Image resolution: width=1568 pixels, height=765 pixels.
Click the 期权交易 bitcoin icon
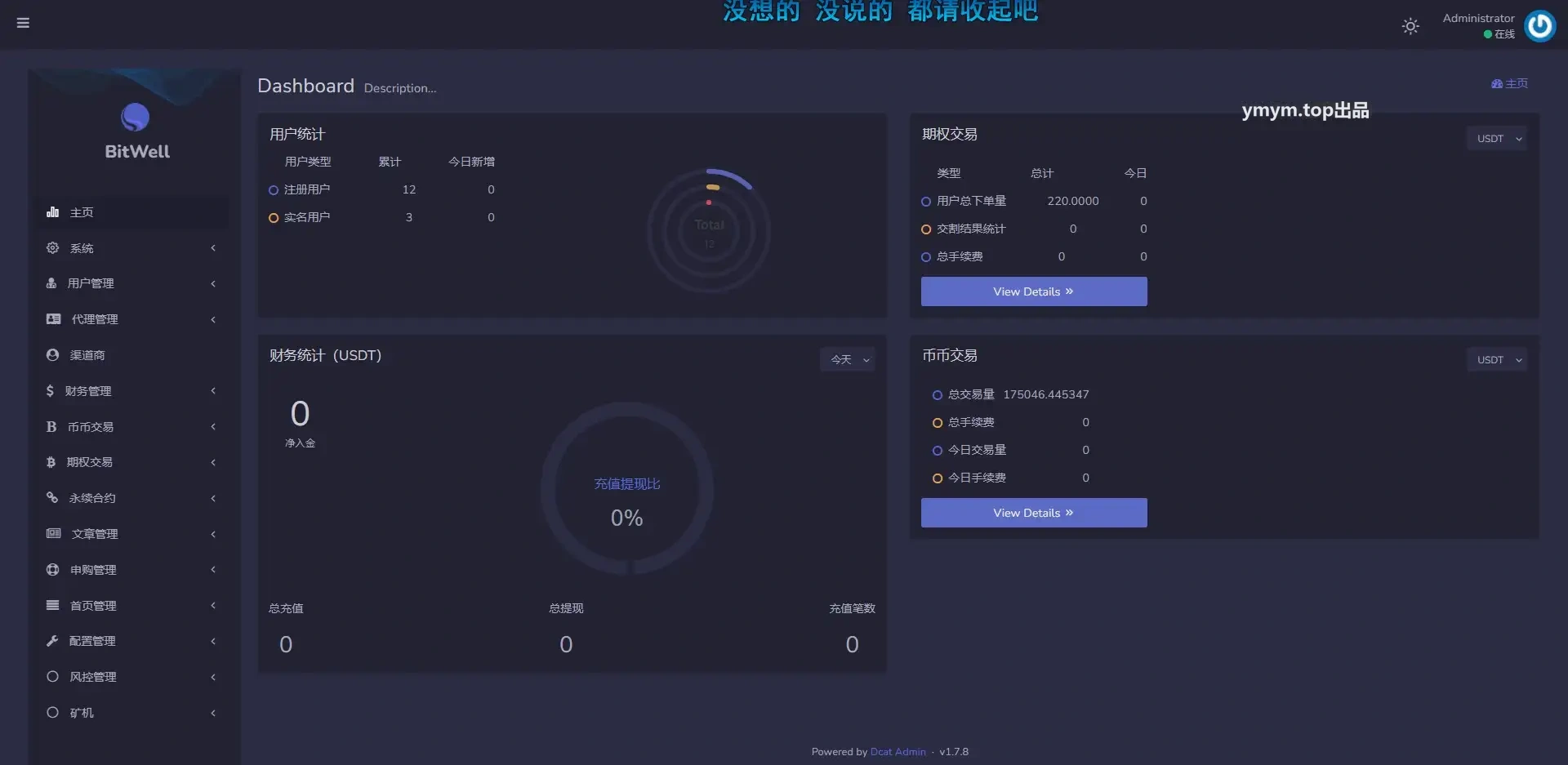(x=51, y=462)
